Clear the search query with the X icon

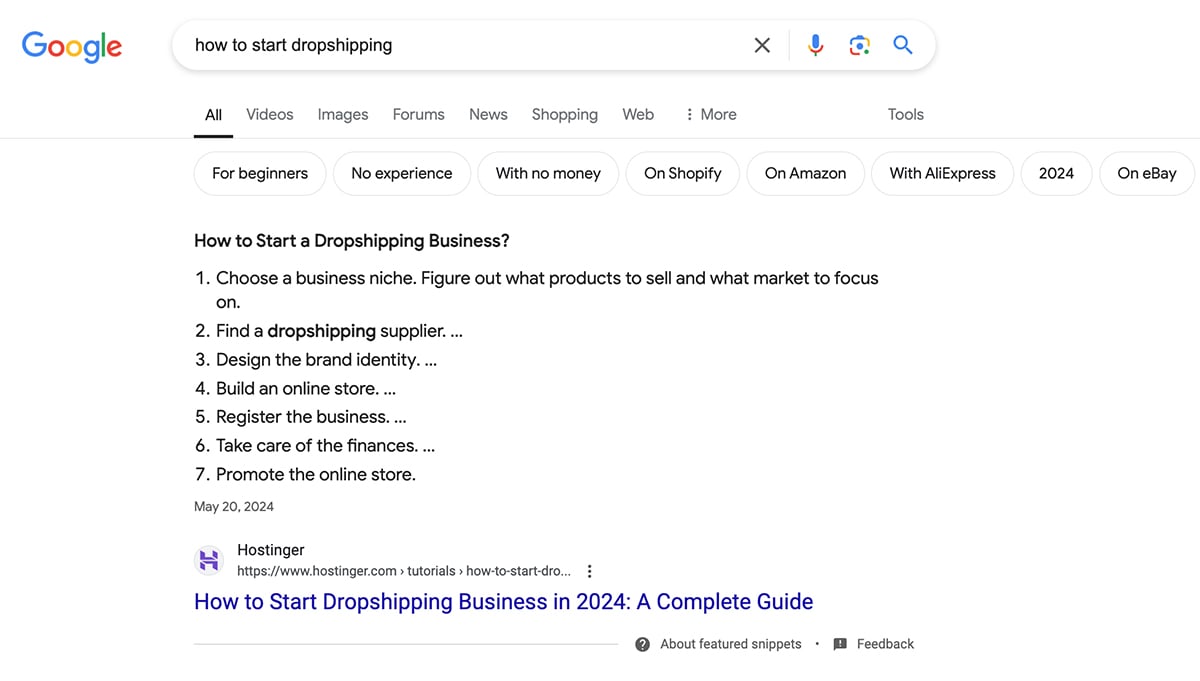pos(762,45)
